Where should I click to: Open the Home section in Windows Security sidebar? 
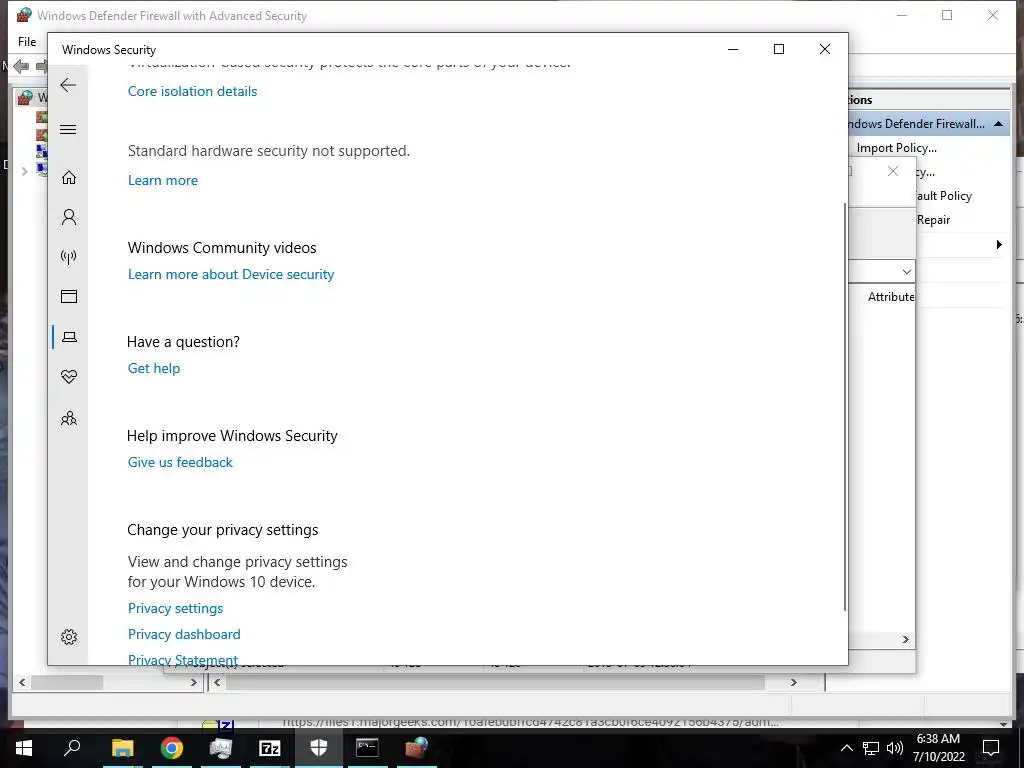pos(69,178)
